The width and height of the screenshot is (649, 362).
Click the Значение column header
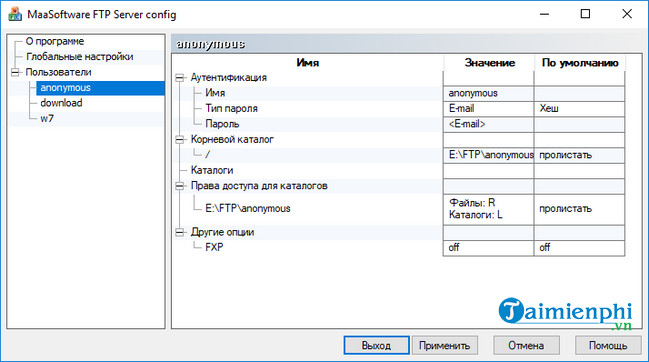pos(489,62)
